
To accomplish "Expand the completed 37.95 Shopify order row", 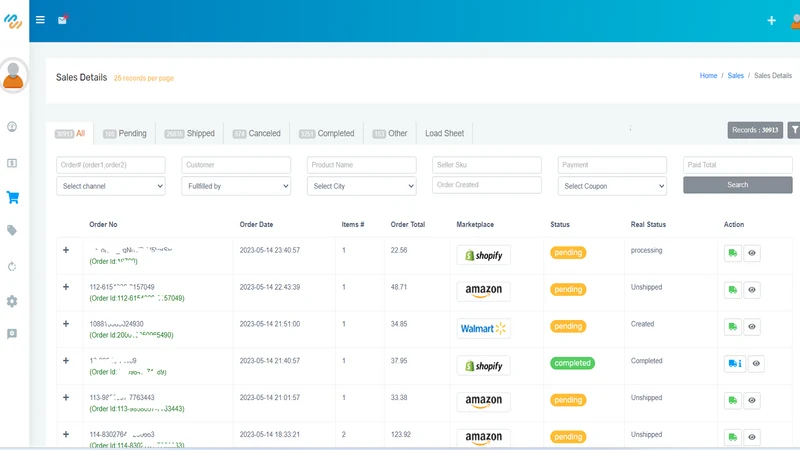I will (66, 360).
